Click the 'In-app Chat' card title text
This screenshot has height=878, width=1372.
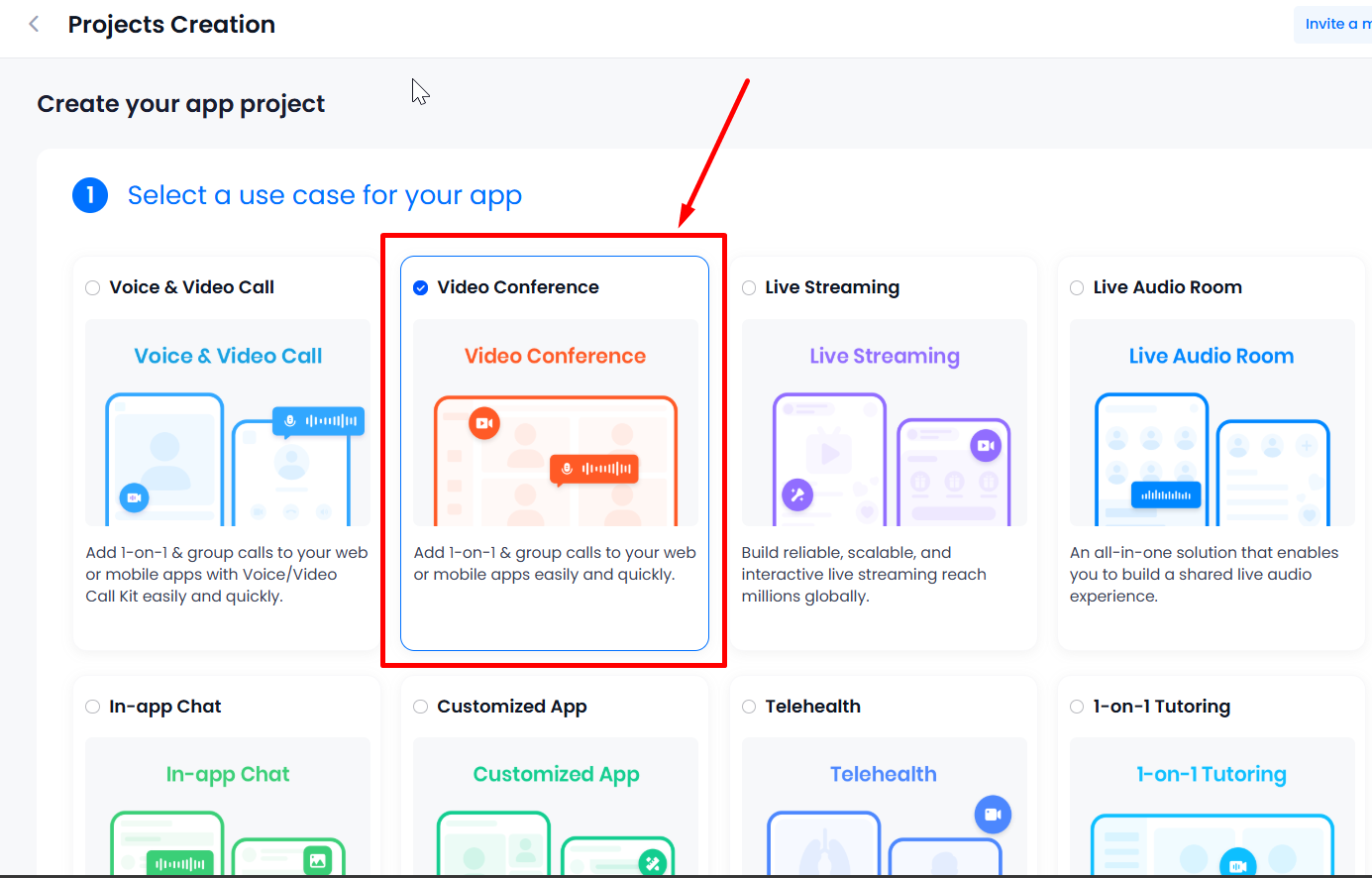point(164,707)
